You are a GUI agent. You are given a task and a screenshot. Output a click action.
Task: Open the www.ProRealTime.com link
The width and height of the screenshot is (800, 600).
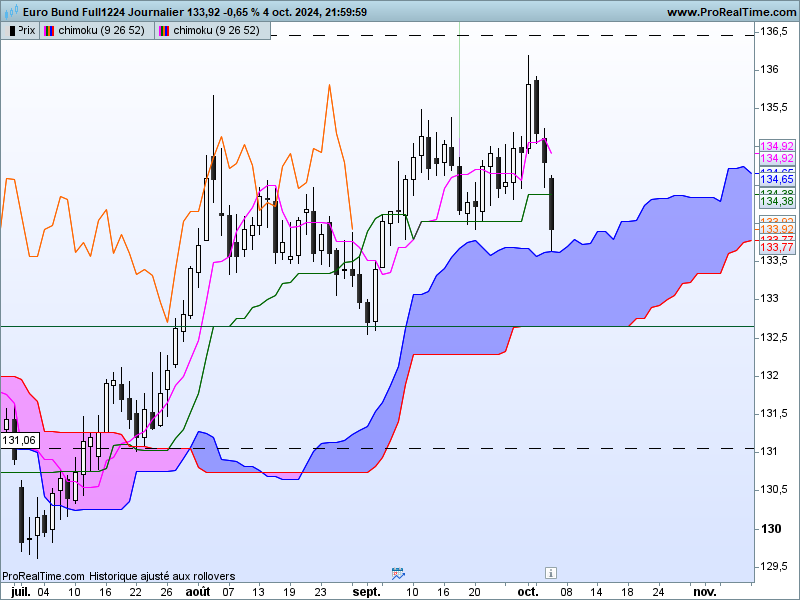(731, 12)
